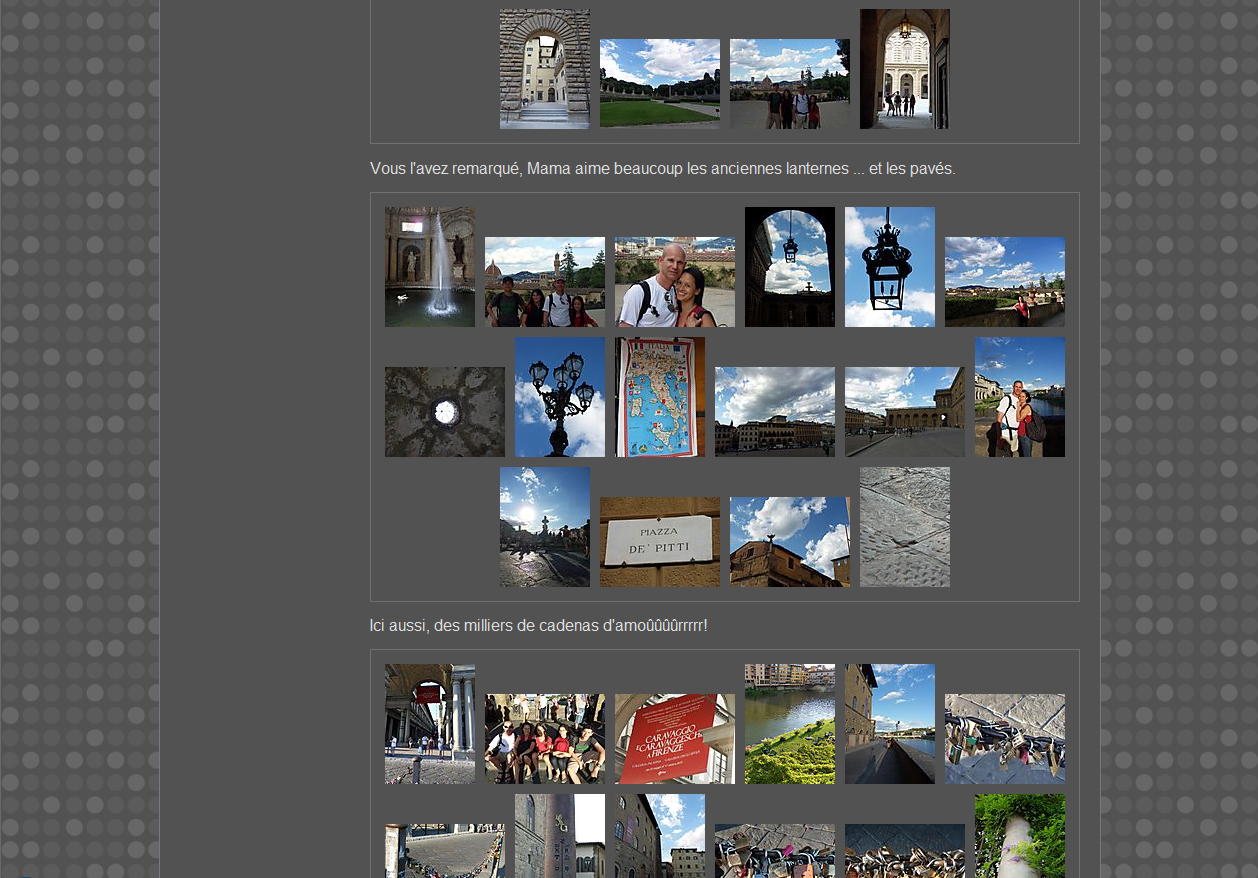Open close-up hanging lantern against sky
Screen dimensions: 1258x878
point(889,267)
